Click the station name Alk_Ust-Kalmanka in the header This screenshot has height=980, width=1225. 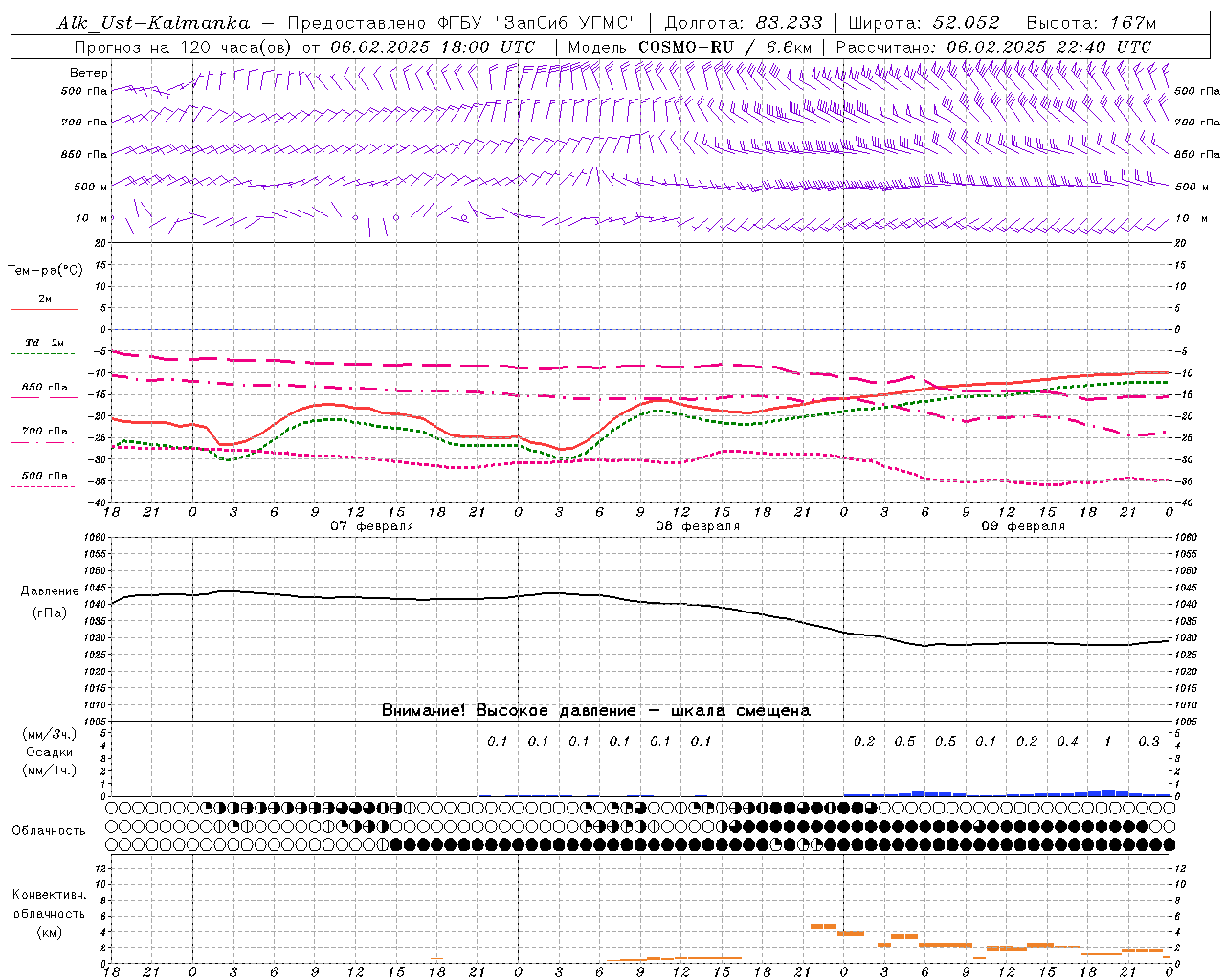point(153,23)
